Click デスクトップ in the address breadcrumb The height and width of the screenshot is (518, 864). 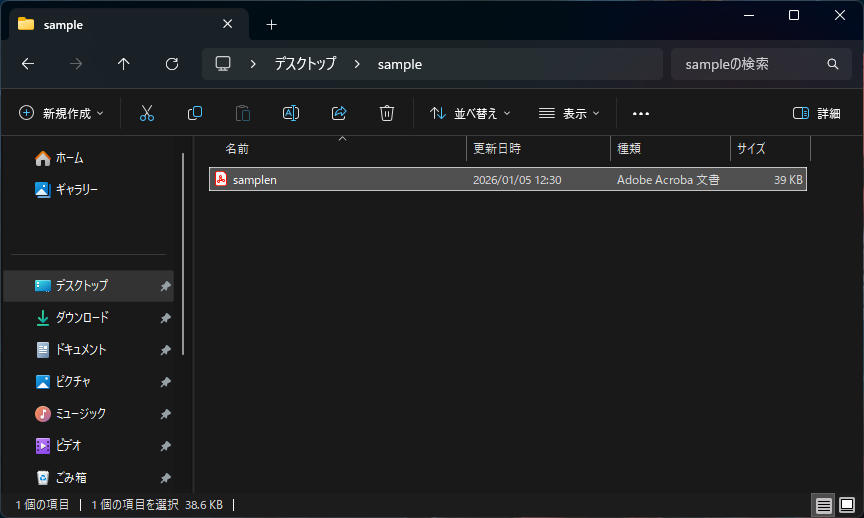pyautogui.click(x=306, y=64)
